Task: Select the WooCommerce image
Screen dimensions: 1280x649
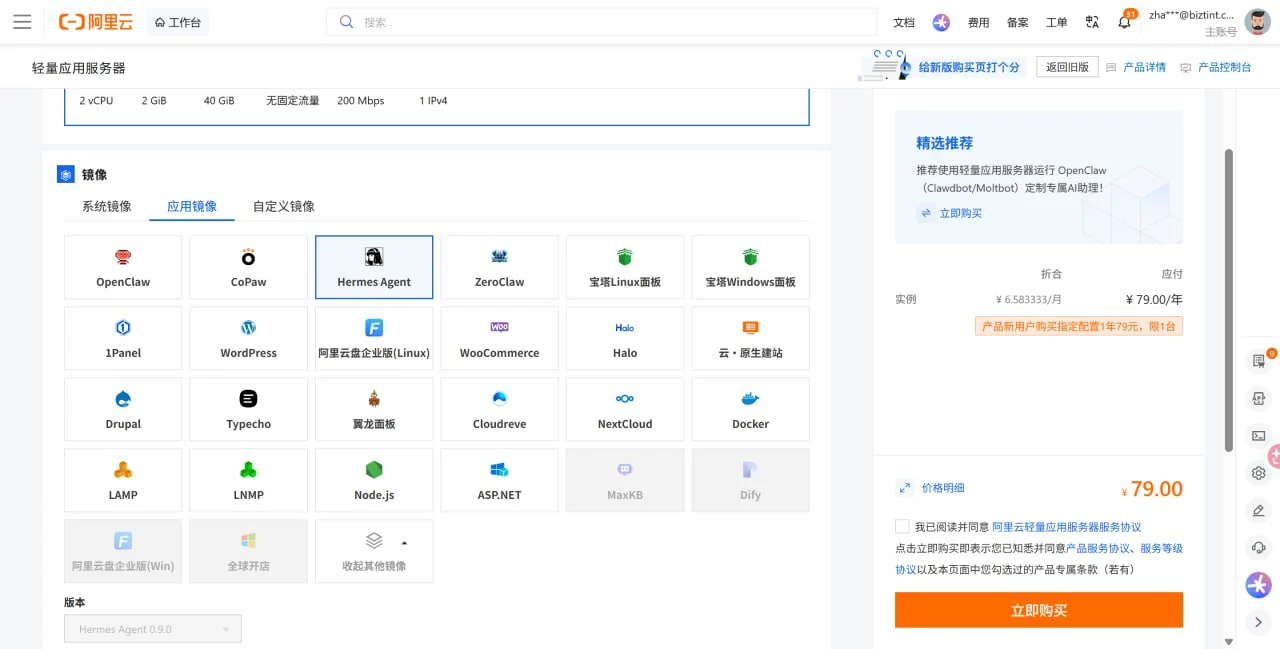Action: coord(499,338)
